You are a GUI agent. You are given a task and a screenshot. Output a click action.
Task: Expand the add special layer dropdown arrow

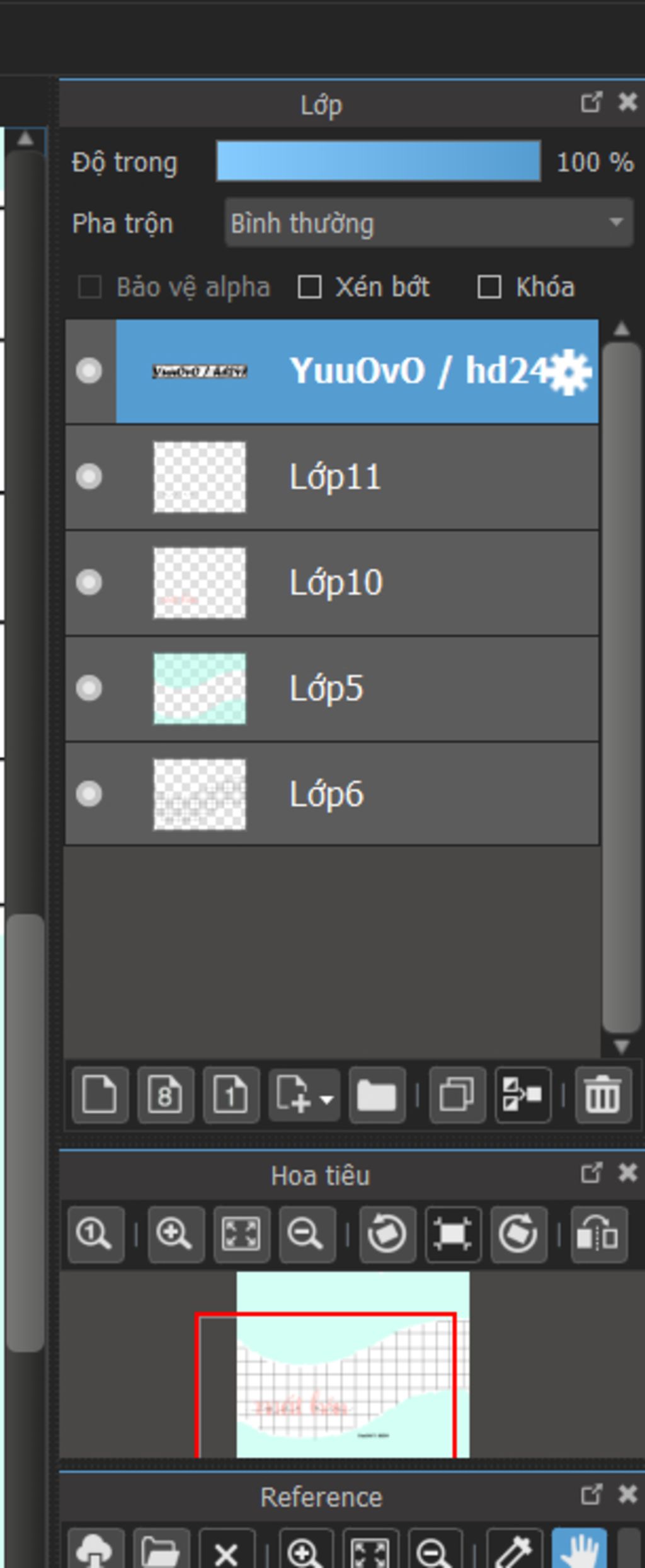click(x=326, y=1100)
